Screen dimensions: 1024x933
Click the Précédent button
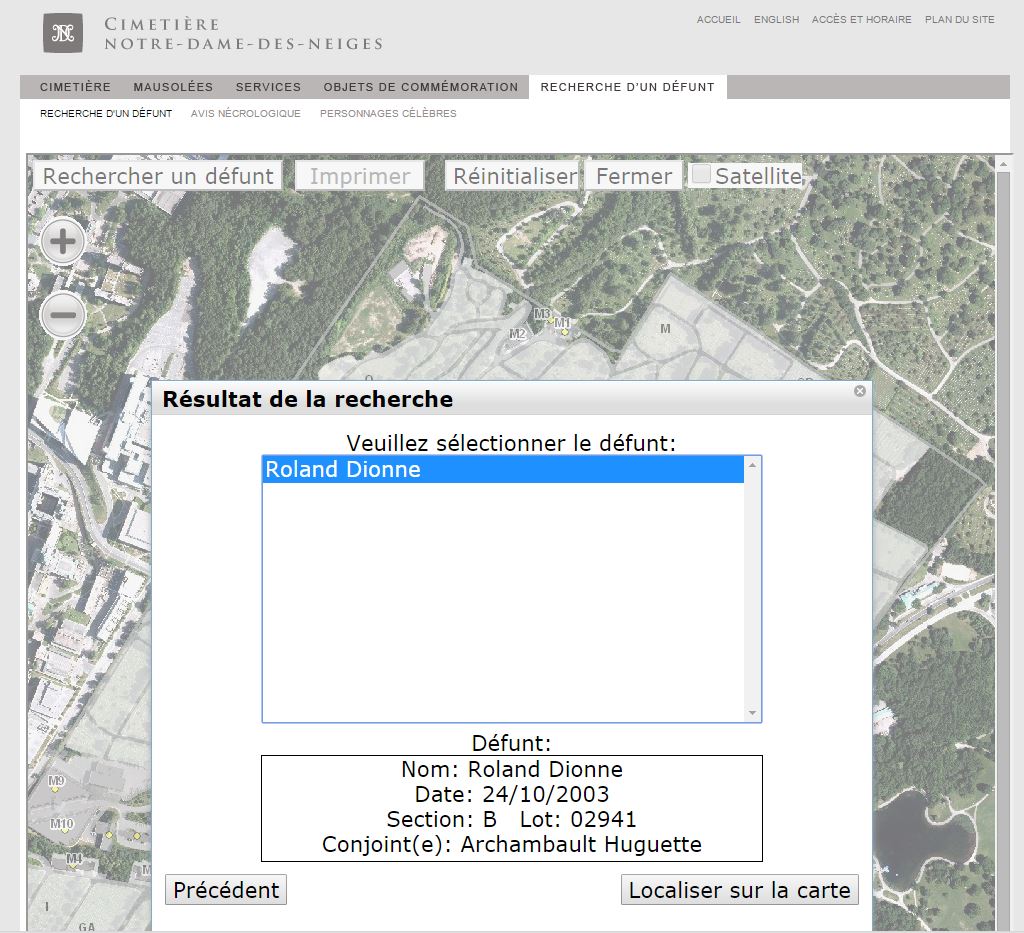tap(226, 890)
